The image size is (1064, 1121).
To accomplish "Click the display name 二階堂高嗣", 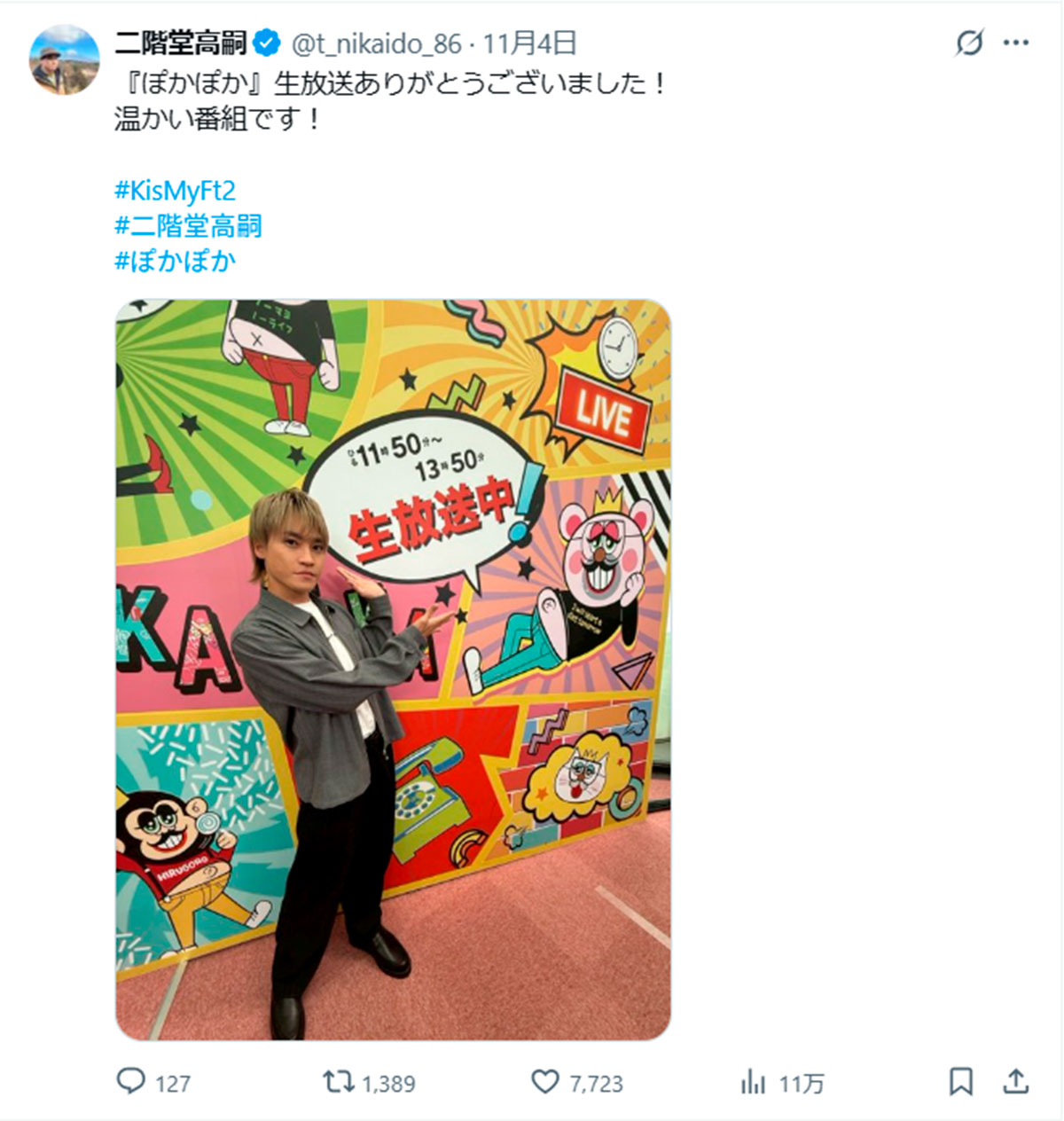I will 181,43.
